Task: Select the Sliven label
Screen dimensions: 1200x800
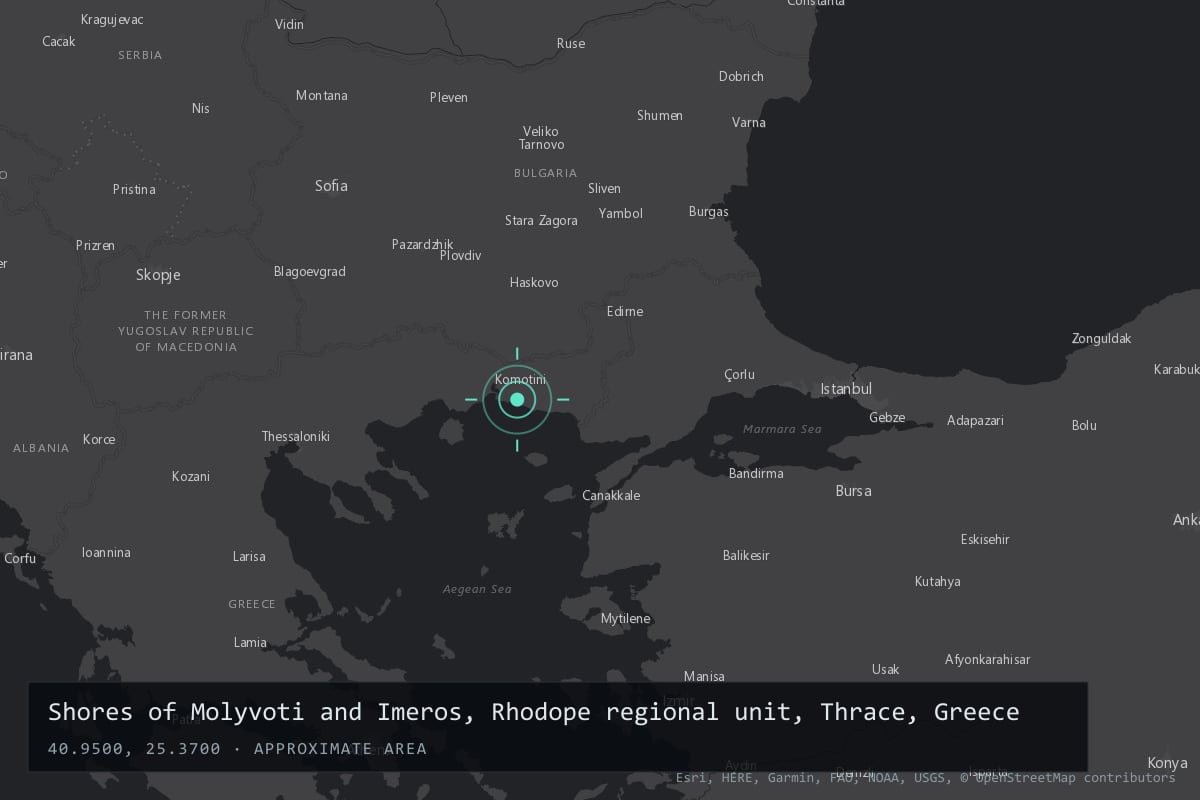Action: pos(604,189)
